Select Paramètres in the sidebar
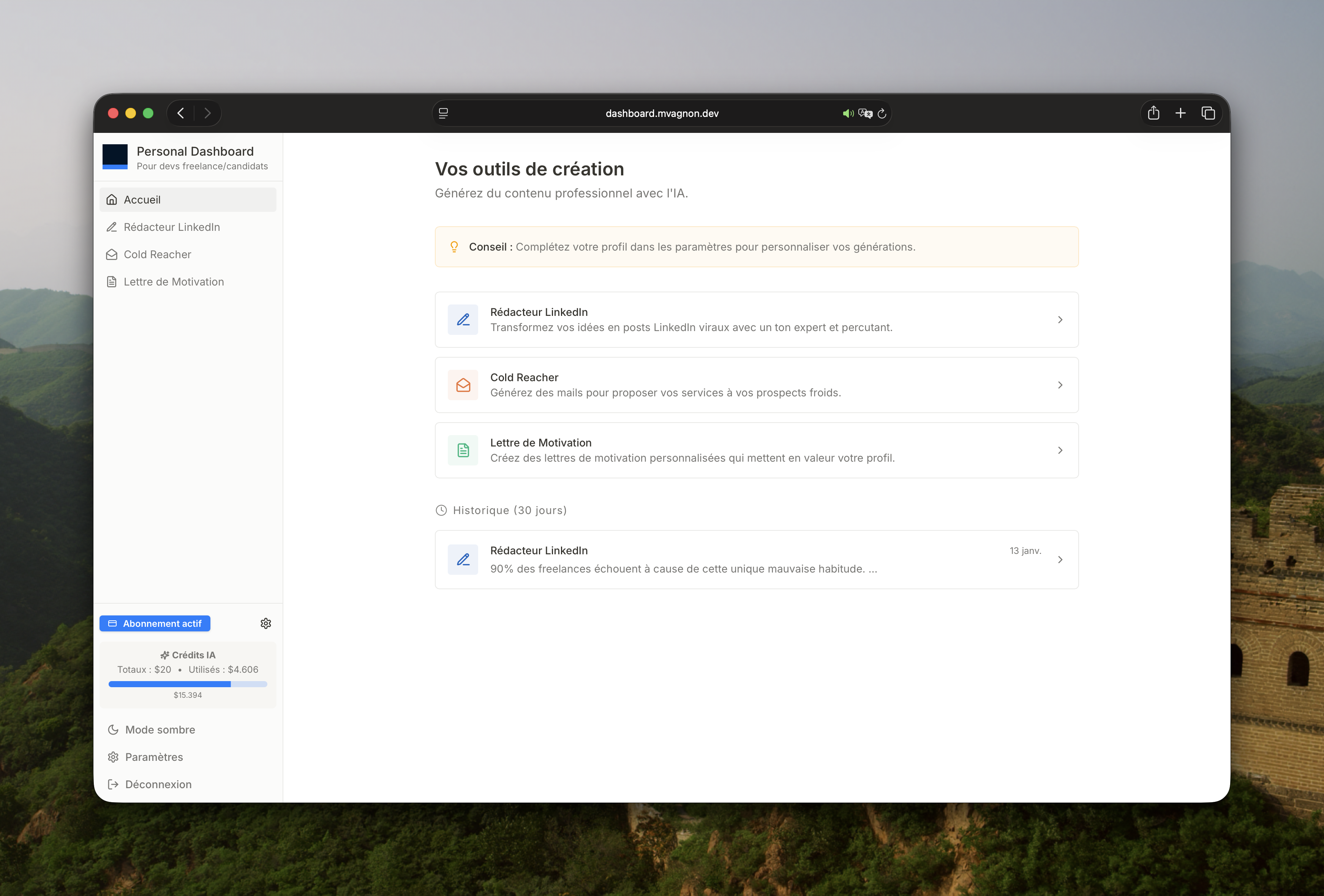The image size is (1324, 896). [153, 757]
